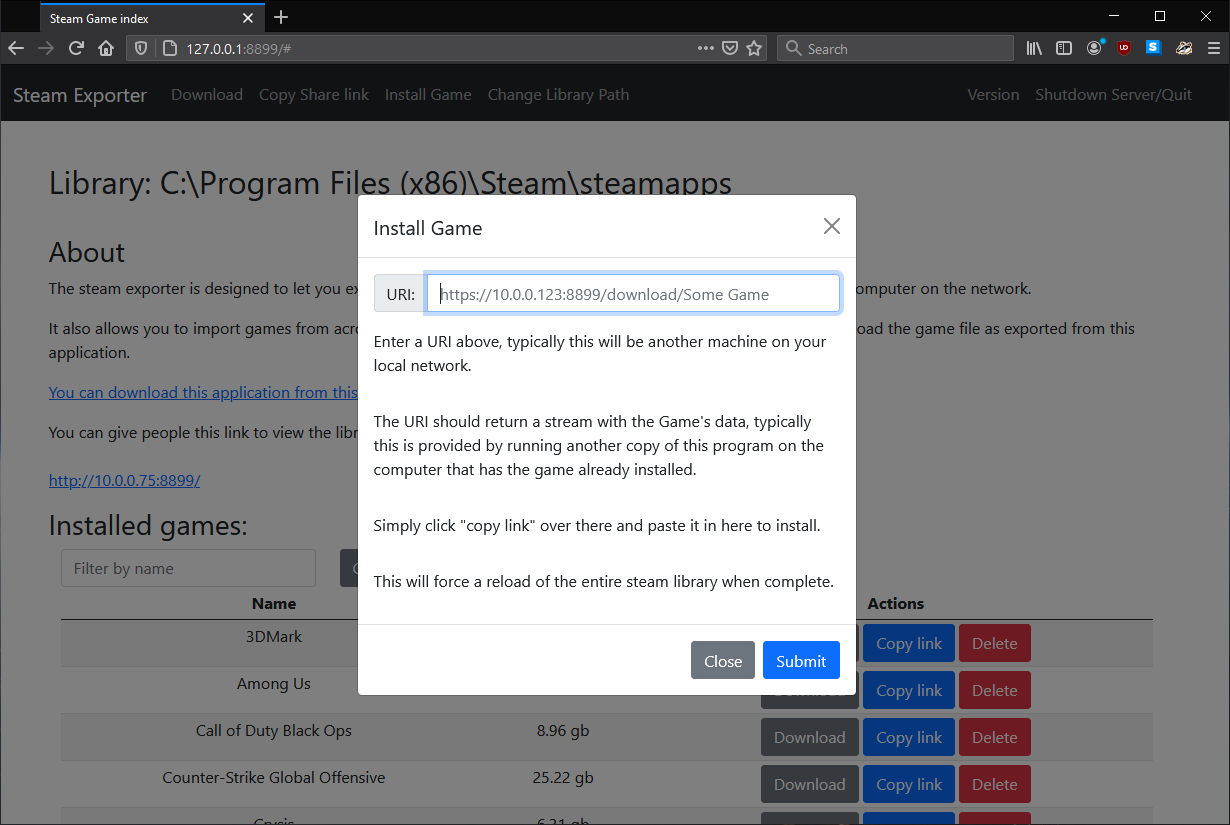Screen dimensions: 1230x825
Task: Open the page actions three-dot menu
Action: (x=706, y=48)
